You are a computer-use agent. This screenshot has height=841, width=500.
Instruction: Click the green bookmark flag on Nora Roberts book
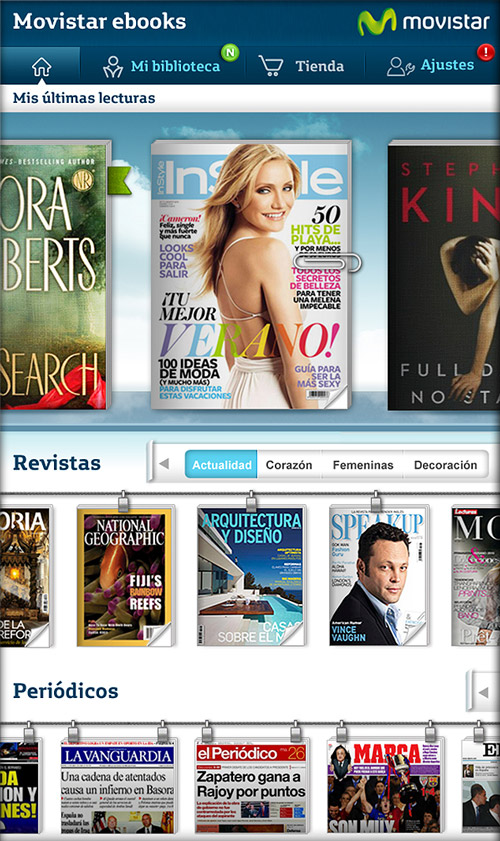point(119,180)
